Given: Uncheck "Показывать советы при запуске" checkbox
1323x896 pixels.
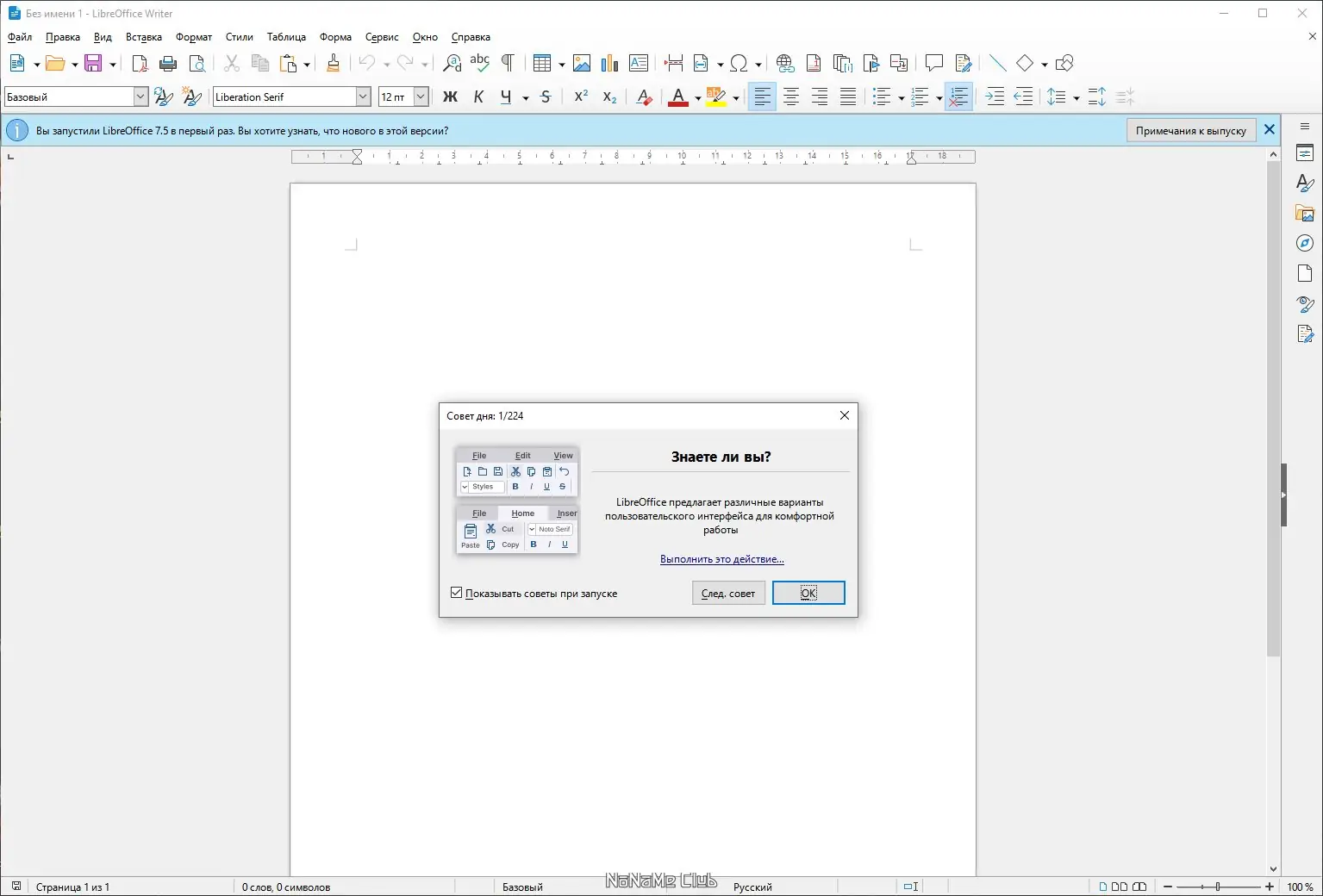Looking at the screenshot, I should tap(457, 593).
